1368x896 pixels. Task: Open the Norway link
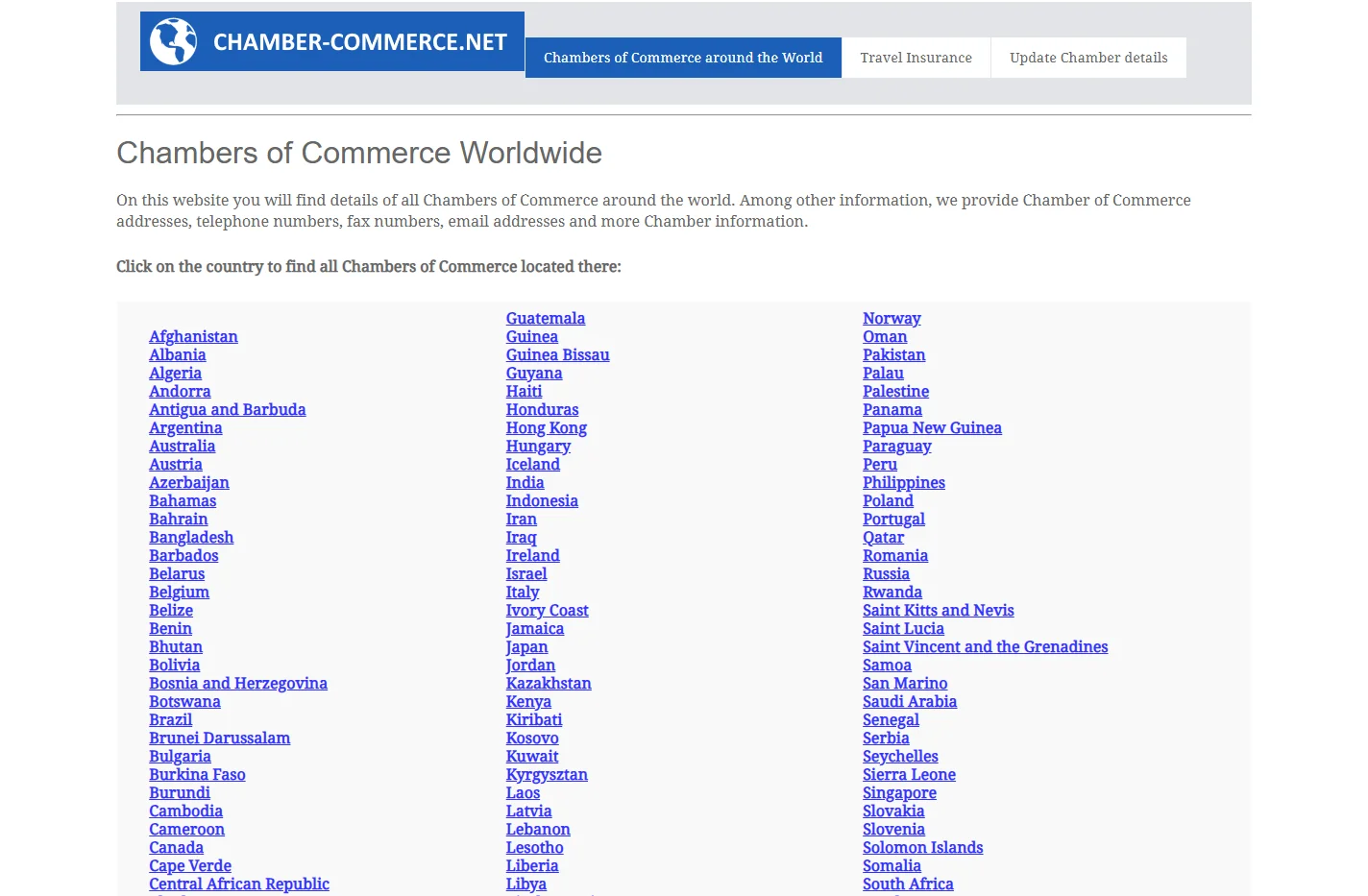click(x=892, y=318)
